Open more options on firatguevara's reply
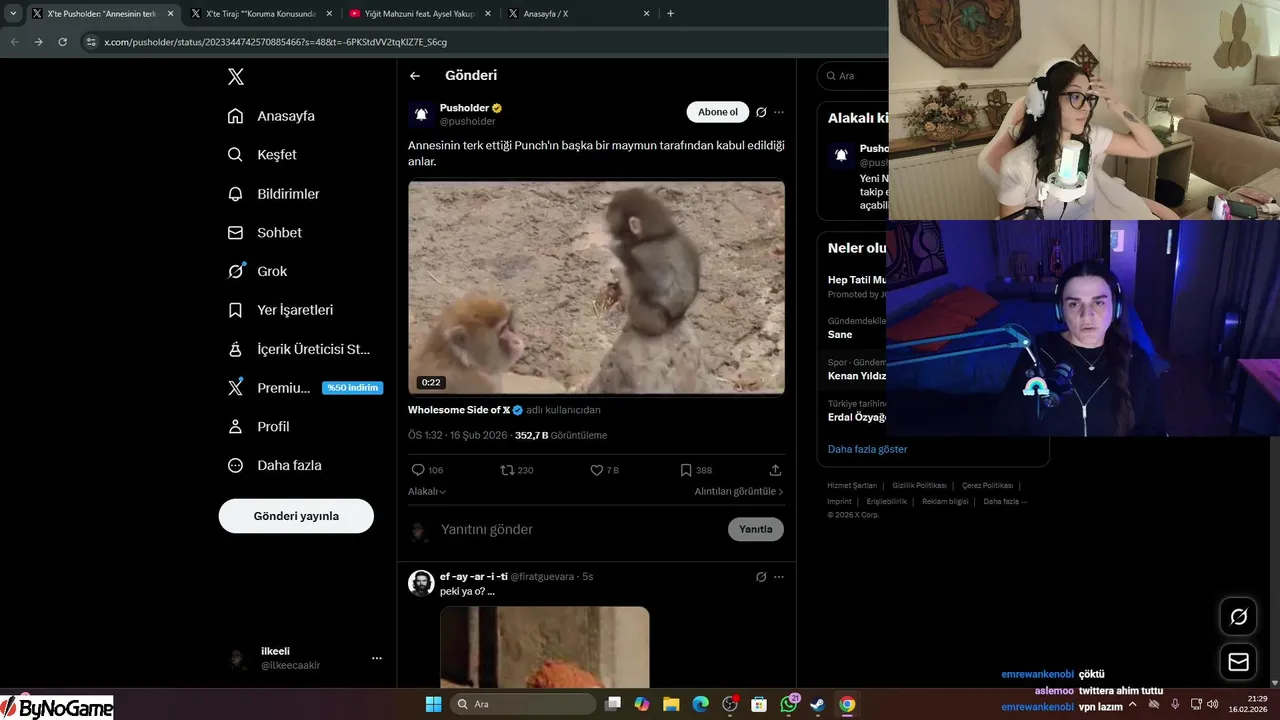Image resolution: width=1280 pixels, height=720 pixels. click(779, 577)
